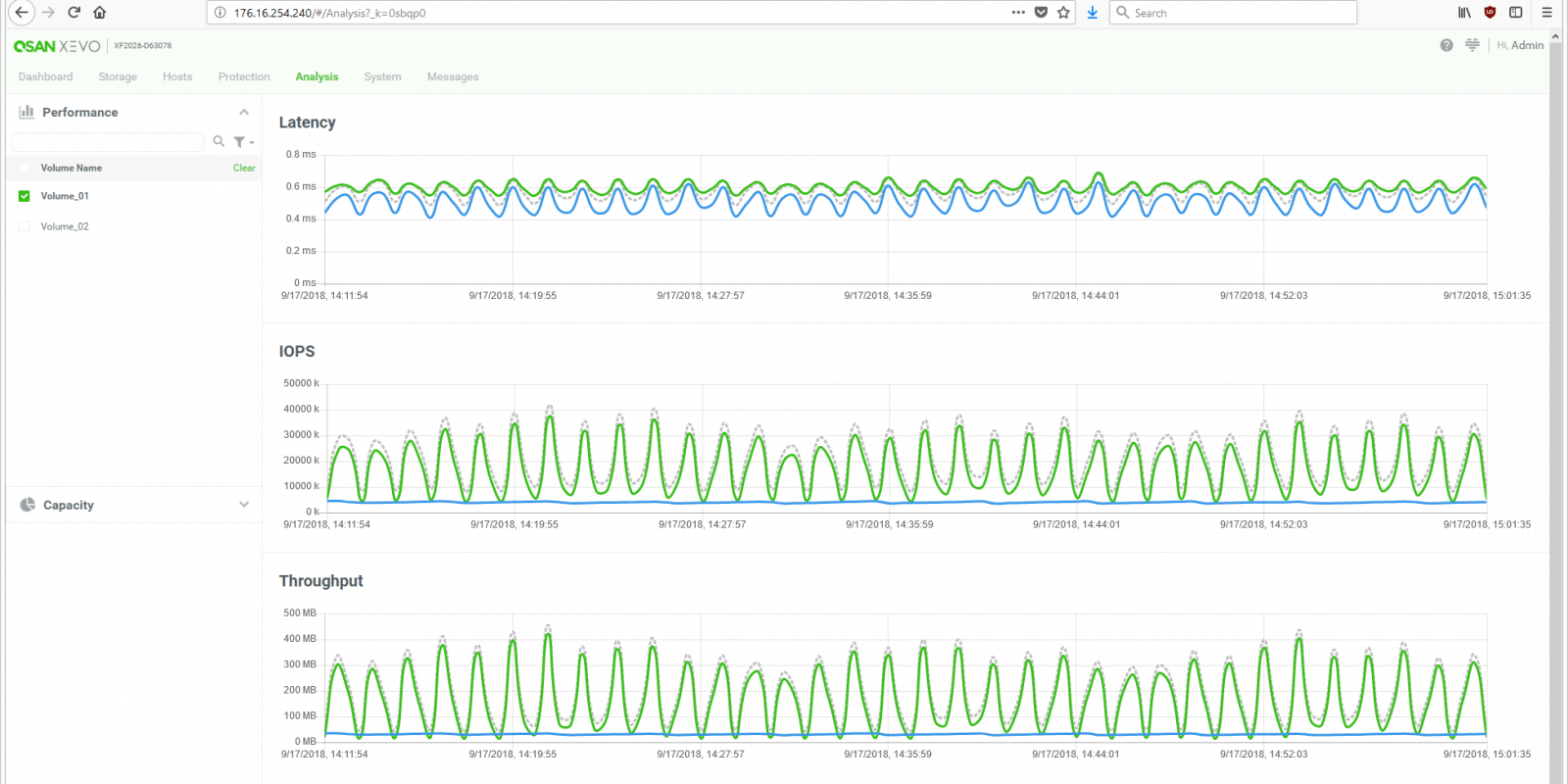
Task: Check the Volume_02 checkbox
Action: point(24,226)
